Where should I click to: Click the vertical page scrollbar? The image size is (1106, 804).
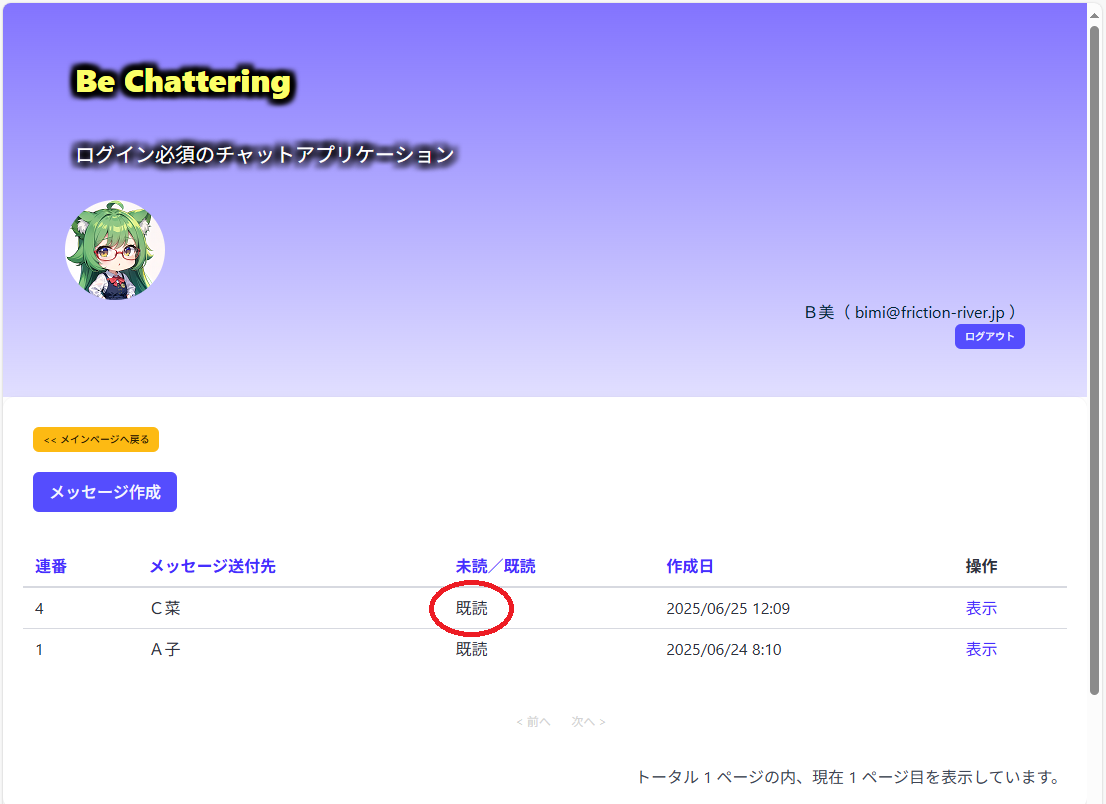pyautogui.click(x=1095, y=360)
